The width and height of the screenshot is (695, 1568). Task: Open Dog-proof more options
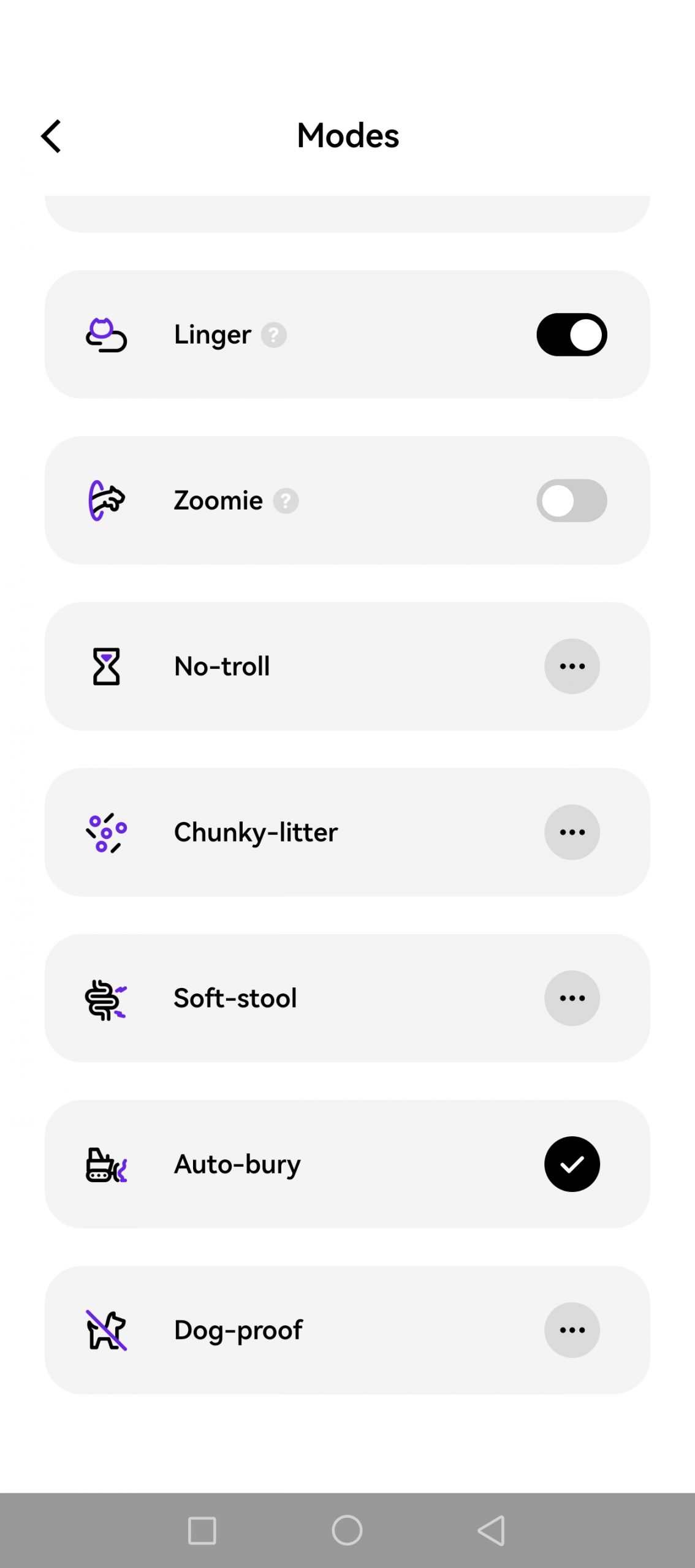click(x=571, y=1330)
